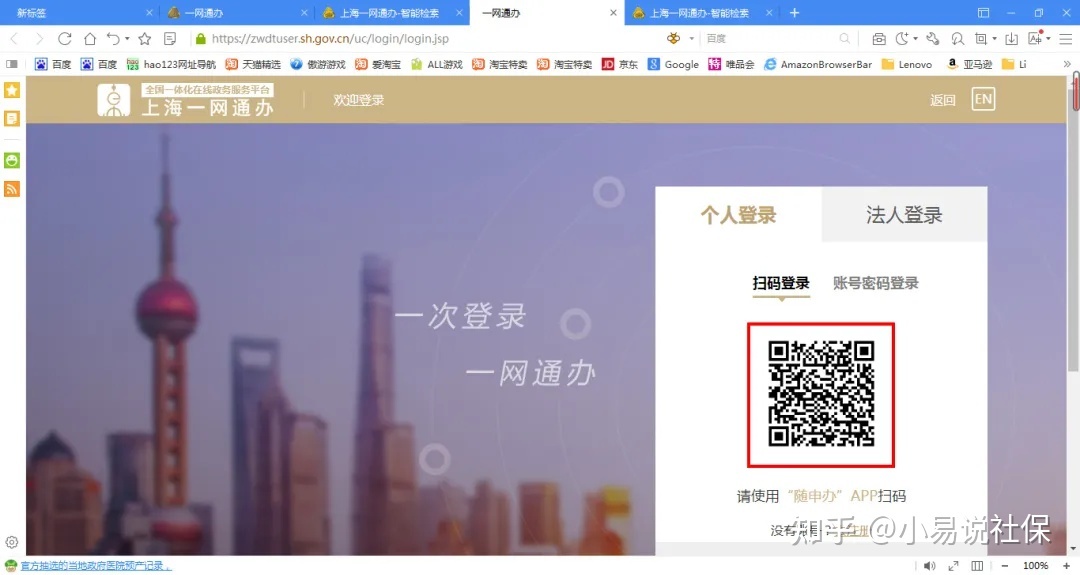
Task: Switch language with EN button
Action: (984, 99)
